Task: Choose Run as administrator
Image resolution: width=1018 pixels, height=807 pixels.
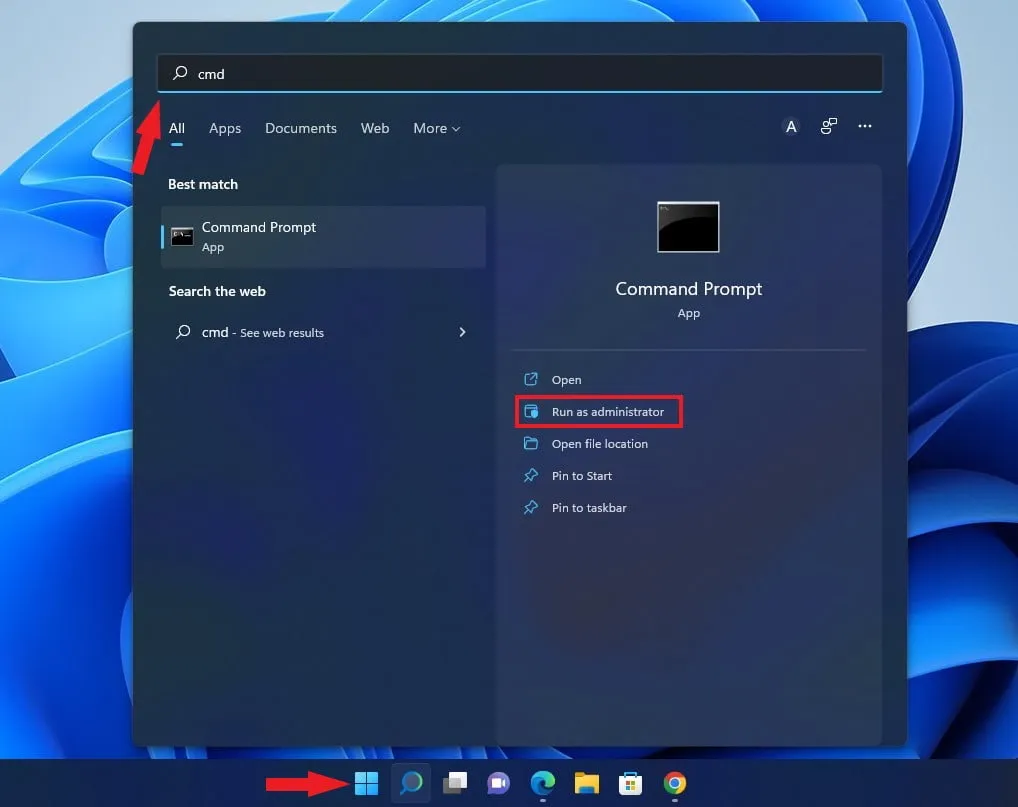Action: point(599,412)
